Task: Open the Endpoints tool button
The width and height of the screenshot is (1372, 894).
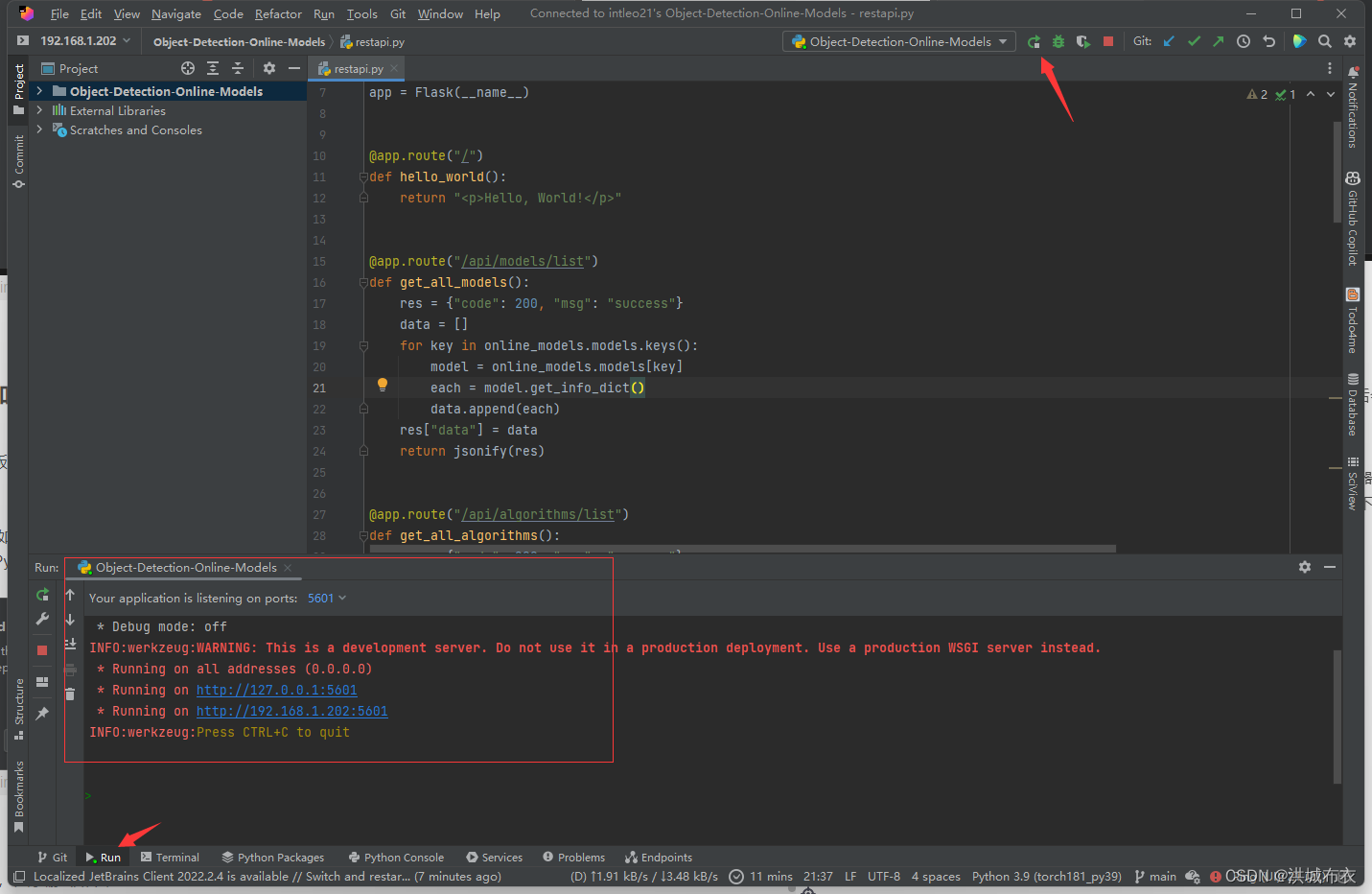Action: point(659,858)
